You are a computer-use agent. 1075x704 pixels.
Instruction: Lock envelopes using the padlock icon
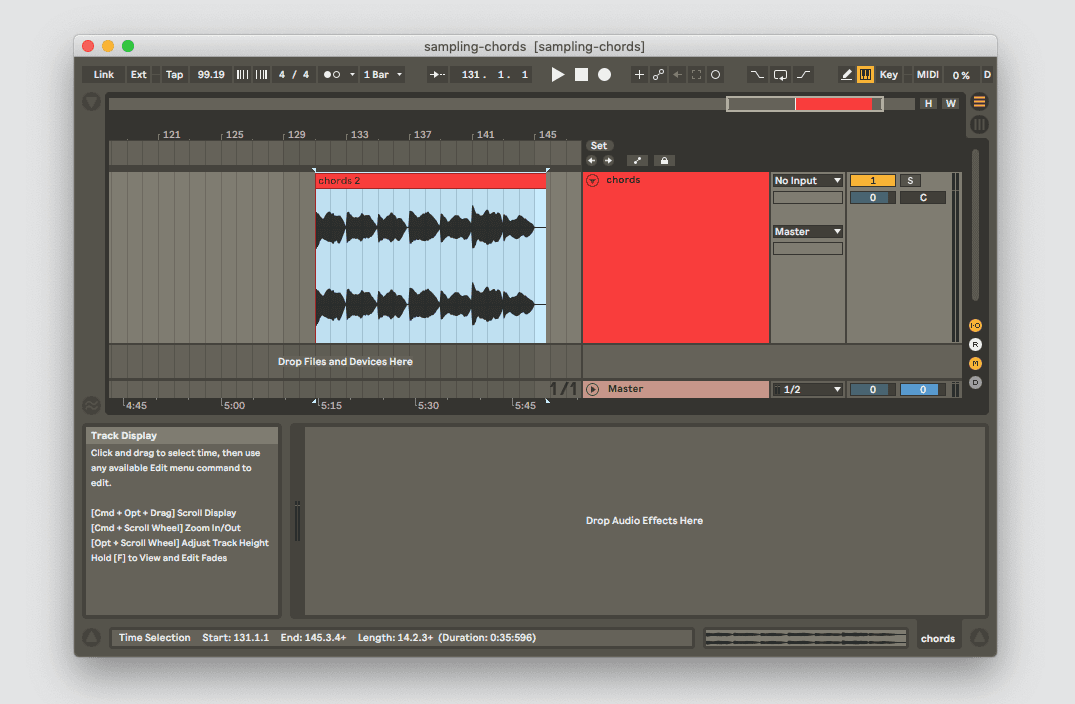[664, 160]
